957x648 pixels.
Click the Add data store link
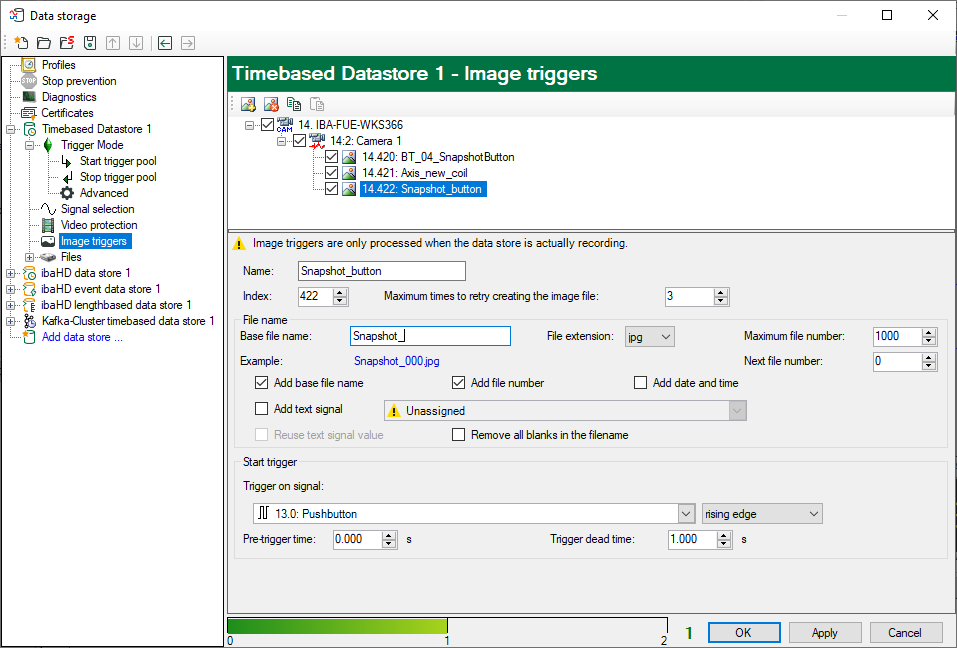[x=82, y=337]
